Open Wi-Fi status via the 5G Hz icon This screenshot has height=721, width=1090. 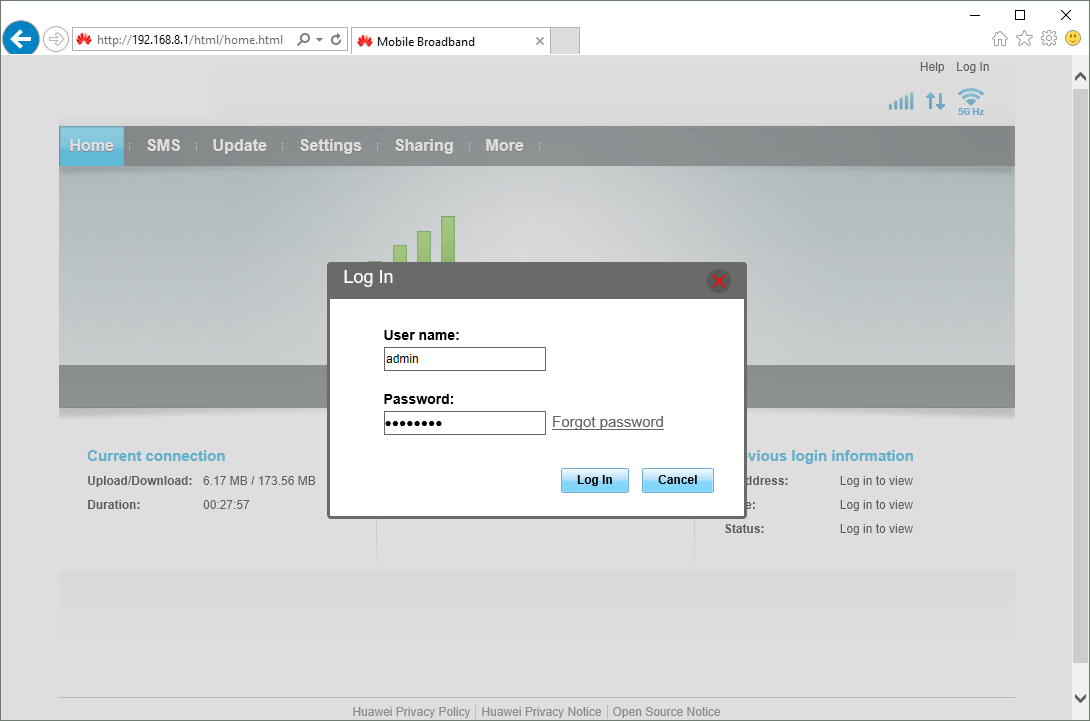(x=969, y=100)
